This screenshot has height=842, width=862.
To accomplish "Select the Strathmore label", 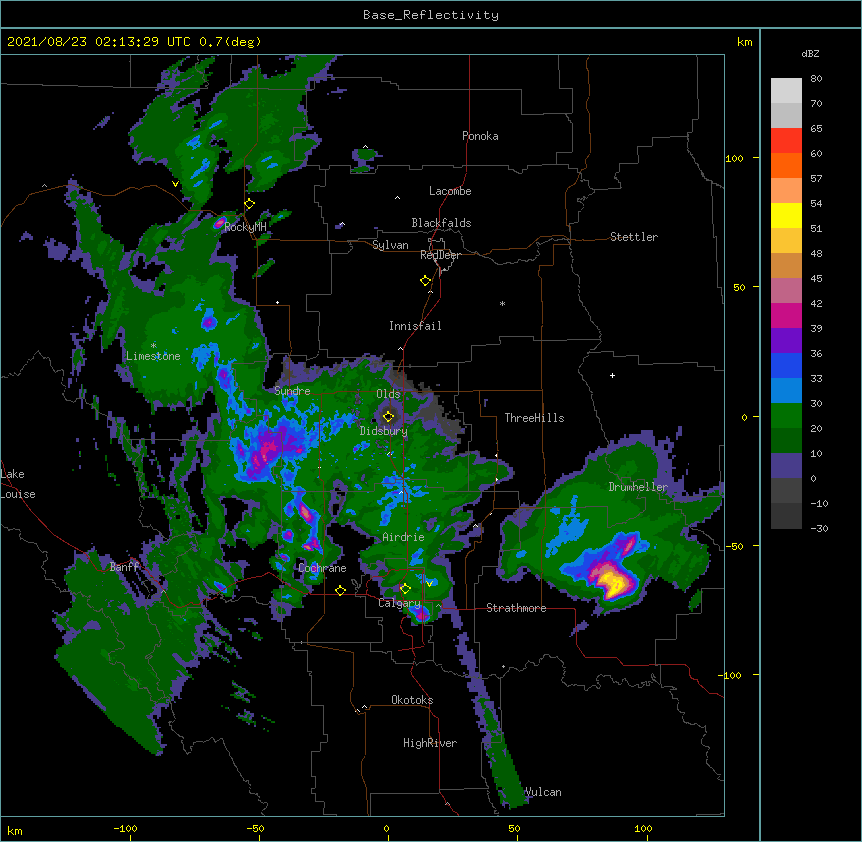I will 516,608.
